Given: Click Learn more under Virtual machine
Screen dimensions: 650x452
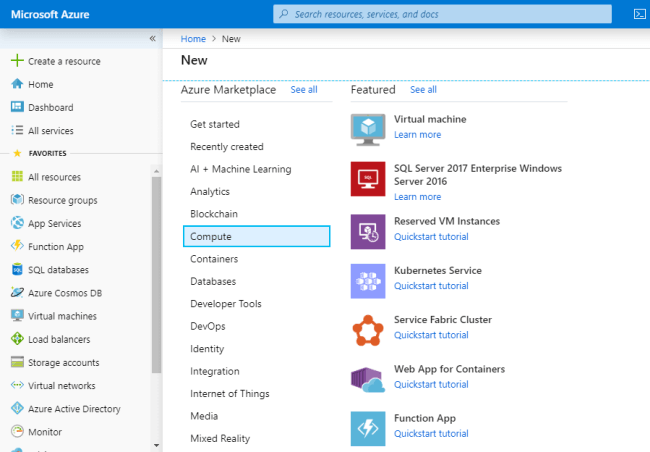Looking at the screenshot, I should coord(417,135).
